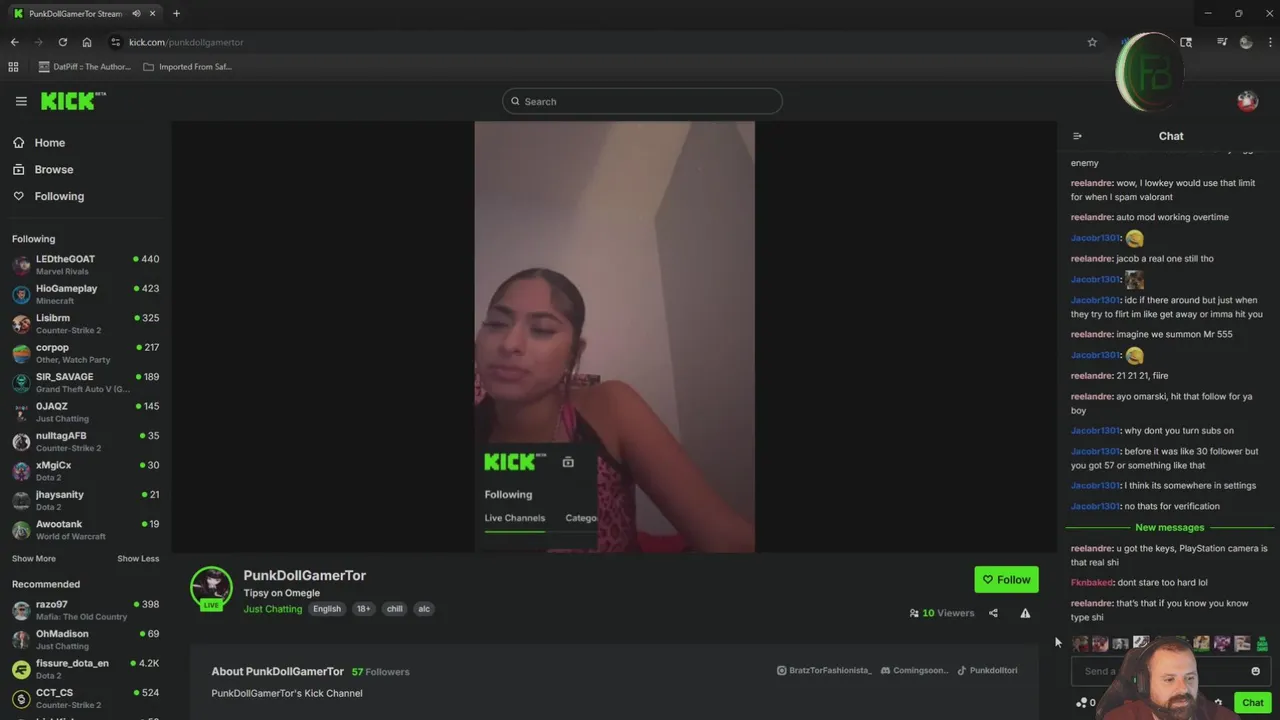Click the KICK logo
This screenshot has width=1280, height=720.
tap(73, 101)
